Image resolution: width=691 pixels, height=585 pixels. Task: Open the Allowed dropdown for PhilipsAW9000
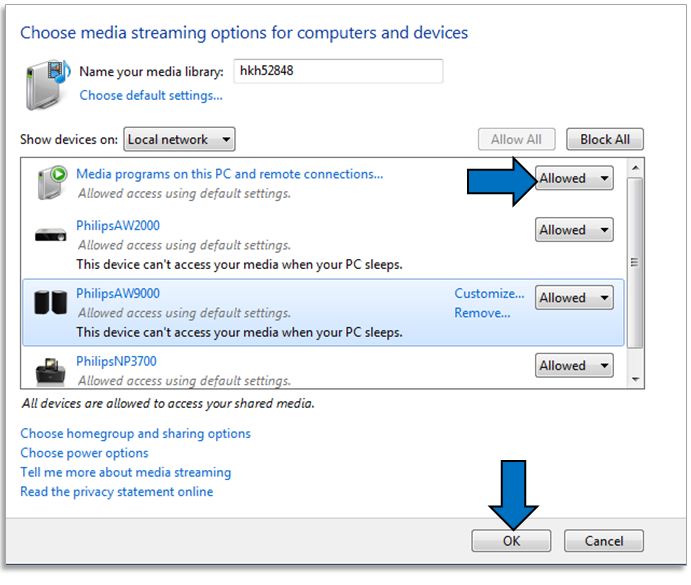(x=574, y=298)
